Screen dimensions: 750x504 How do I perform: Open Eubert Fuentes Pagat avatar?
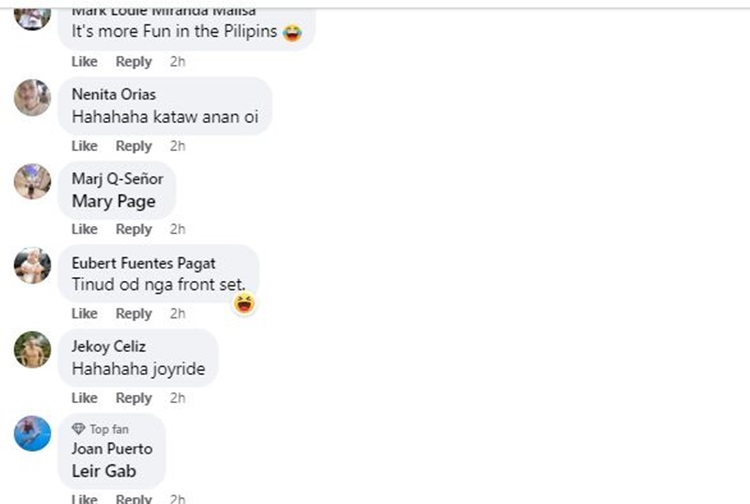pyautogui.click(x=32, y=265)
